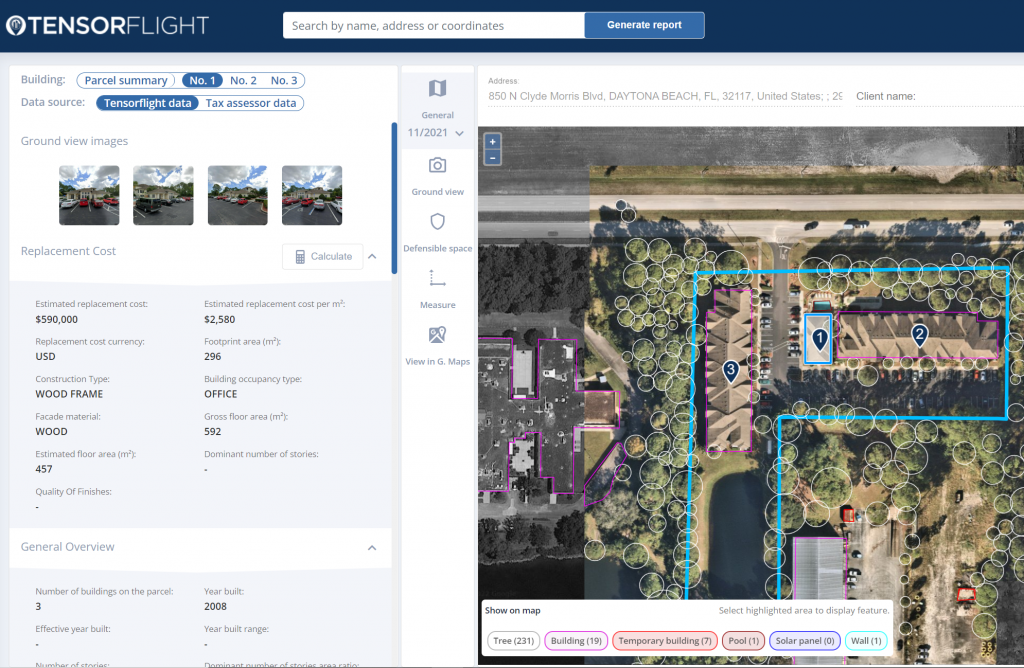Select the No. 2 building tab
Viewport: 1024px width, 668px height.
243,80
